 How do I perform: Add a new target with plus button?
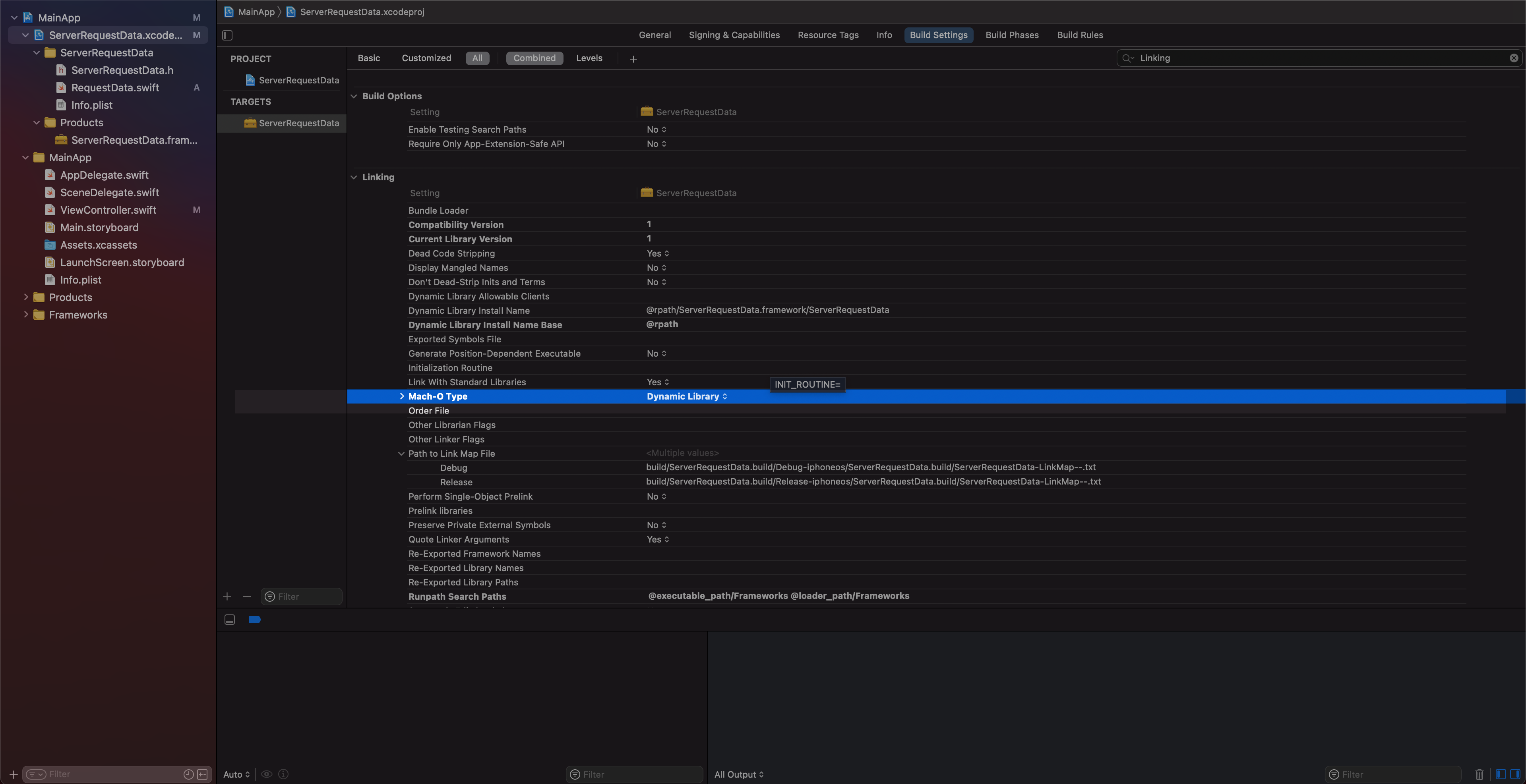227,596
